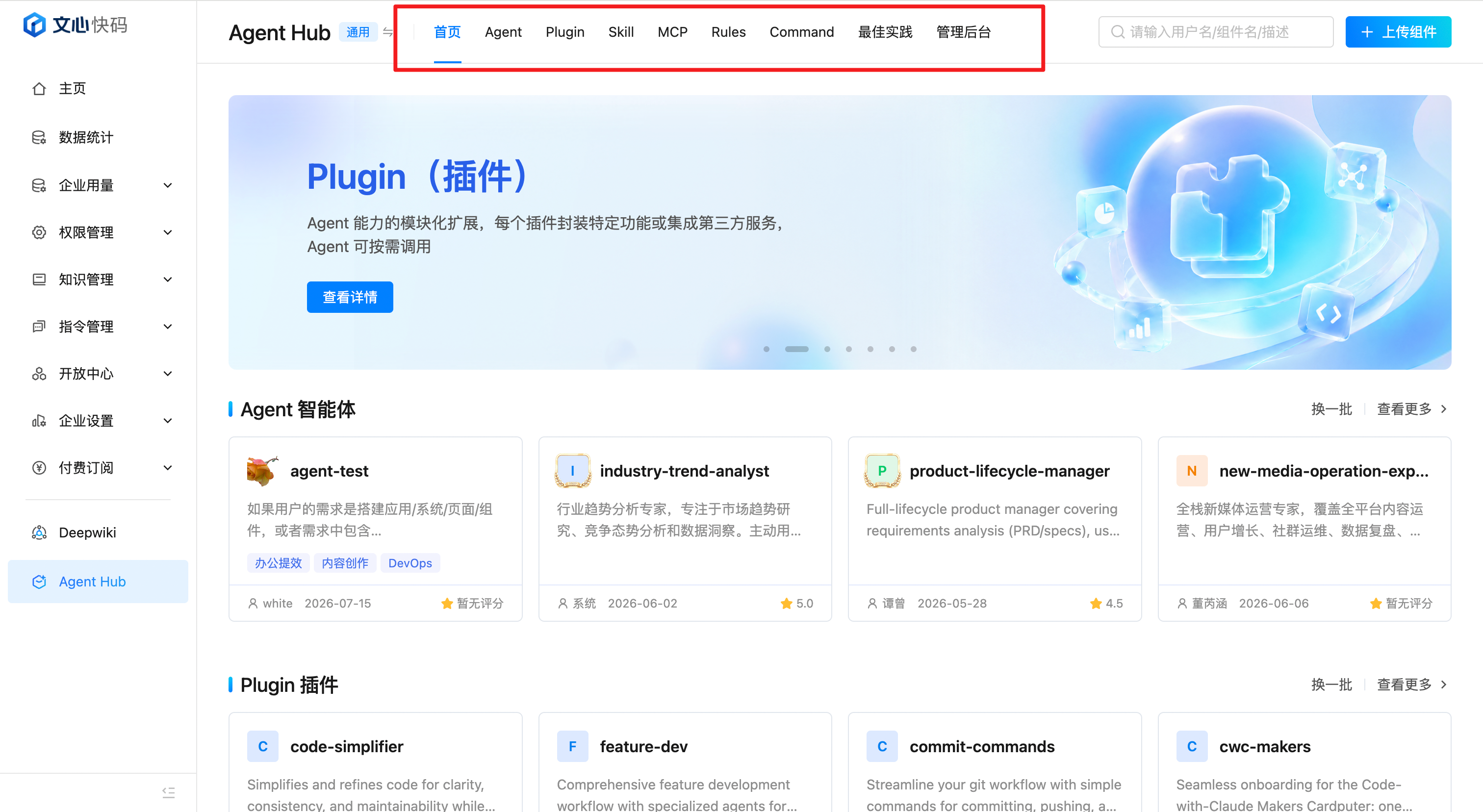Select the last carousel indicator dot
This screenshot has width=1483, height=812.
[x=914, y=349]
